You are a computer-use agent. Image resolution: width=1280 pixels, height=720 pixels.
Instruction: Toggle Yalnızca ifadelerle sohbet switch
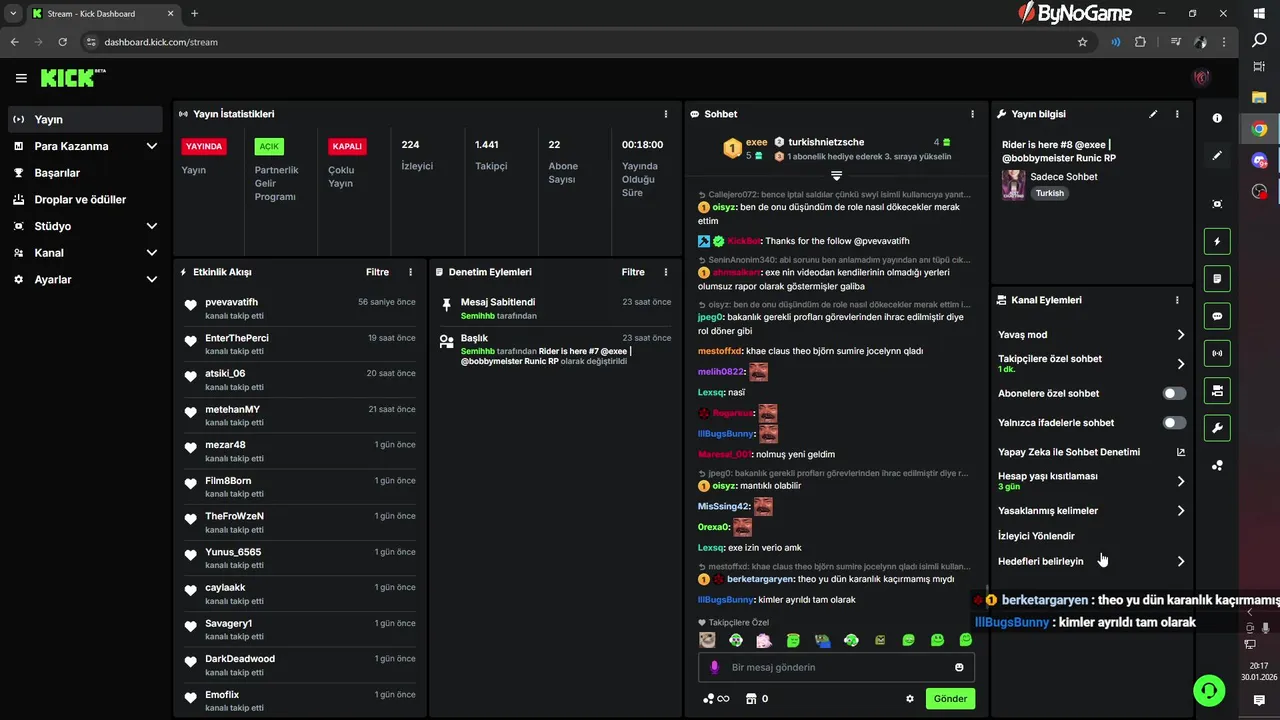1175,423
